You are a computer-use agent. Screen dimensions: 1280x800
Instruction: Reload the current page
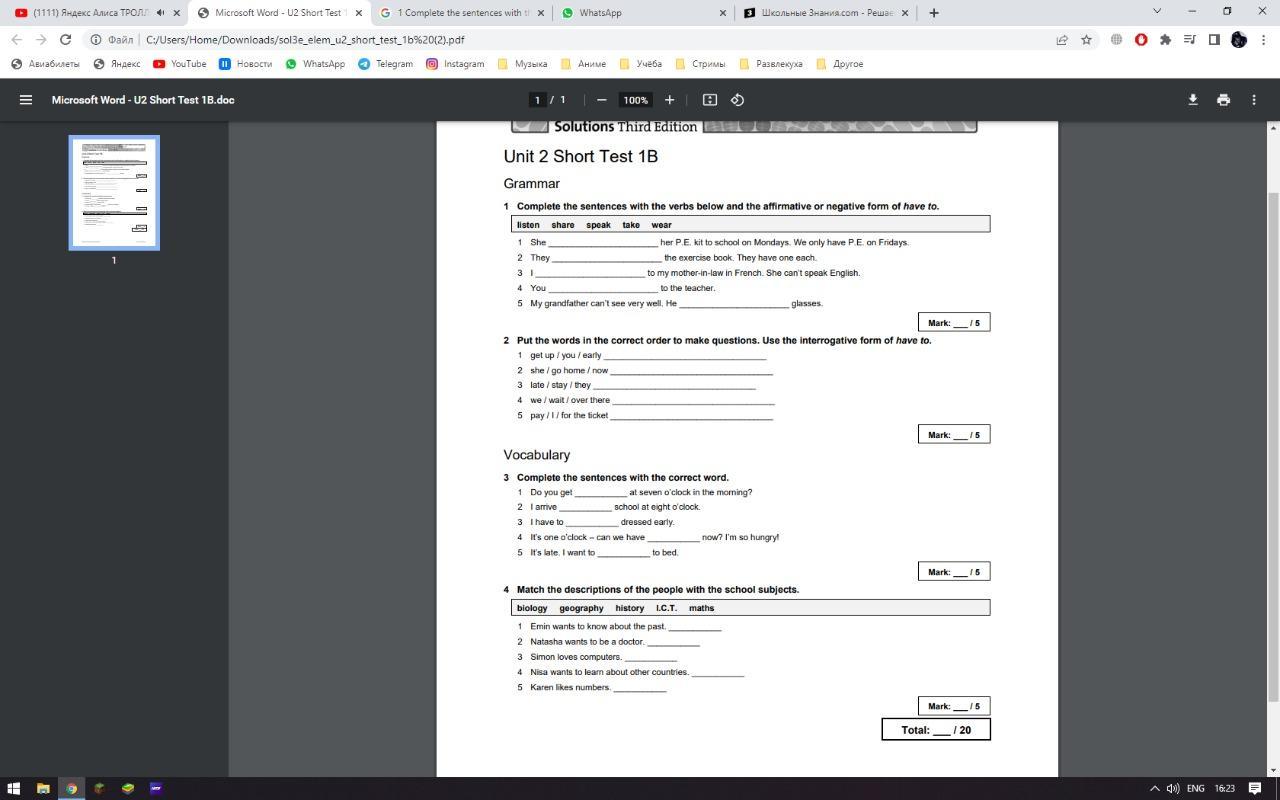[66, 40]
